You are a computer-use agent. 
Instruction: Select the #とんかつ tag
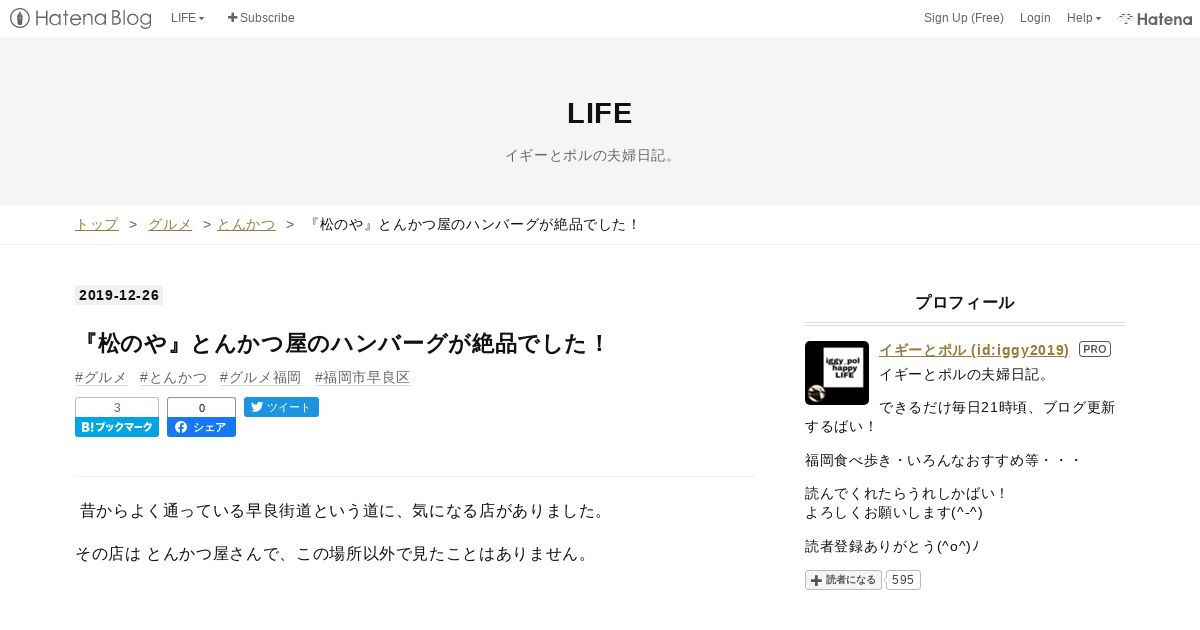(173, 377)
